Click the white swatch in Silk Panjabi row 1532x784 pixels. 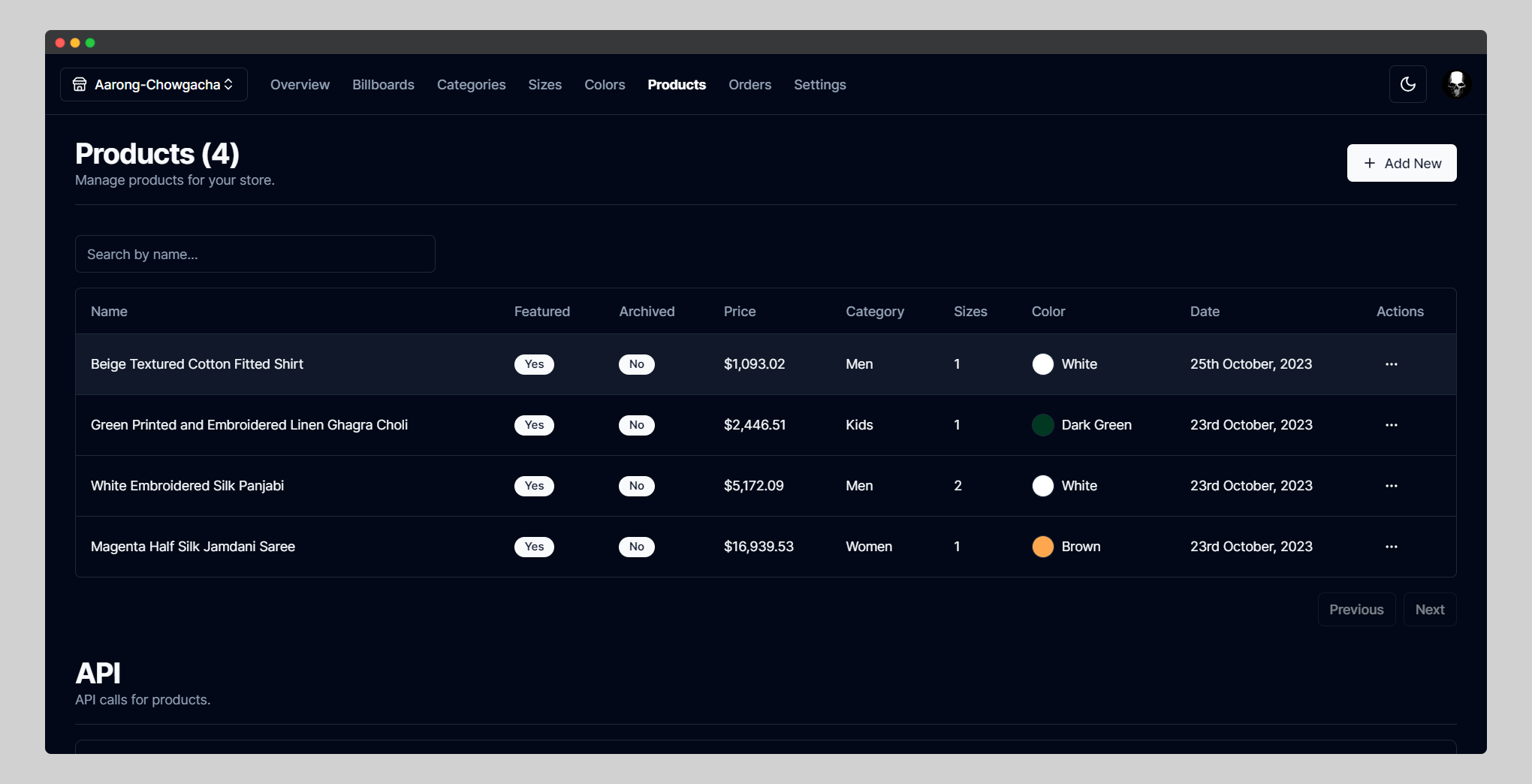tap(1043, 486)
